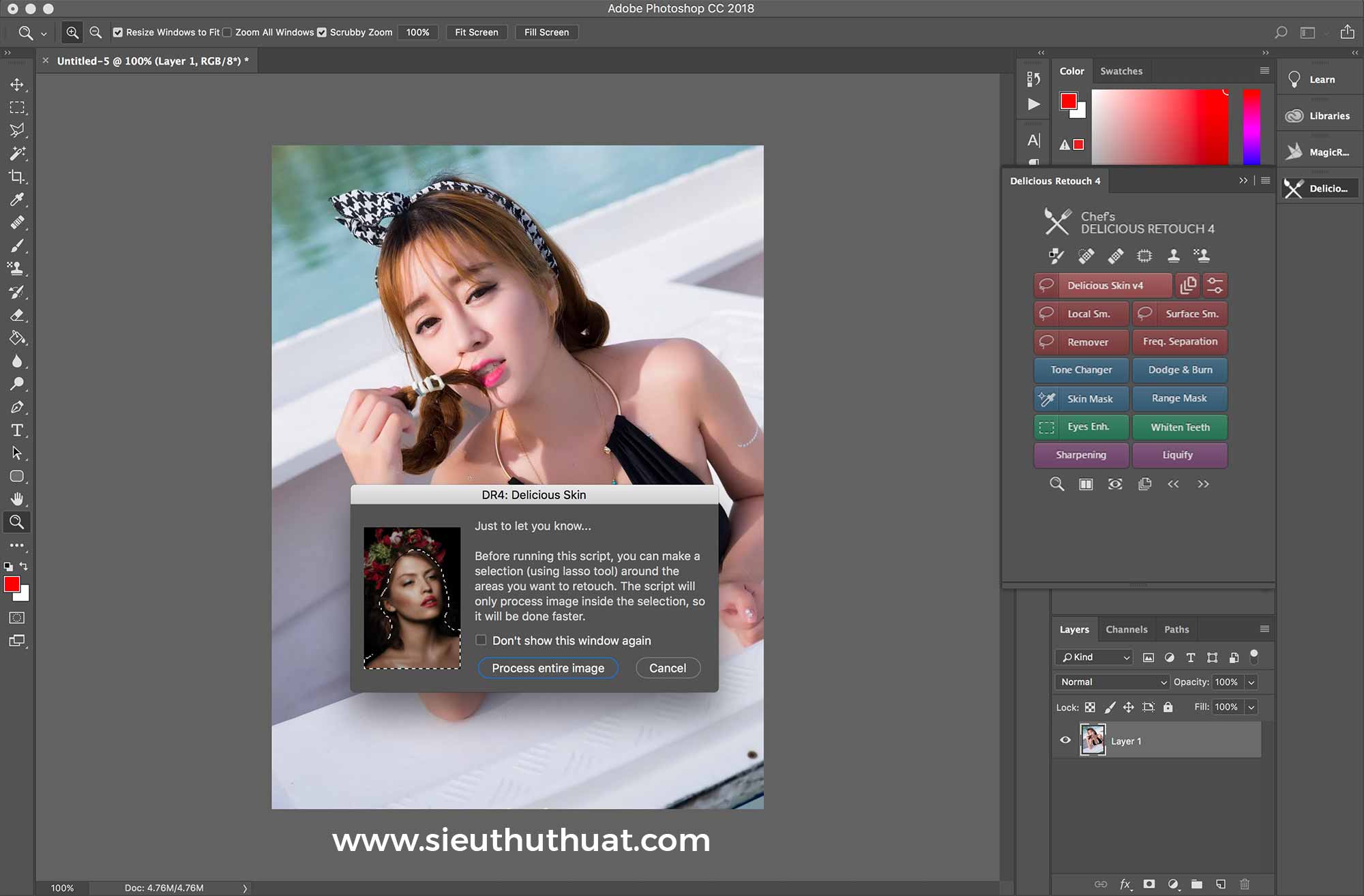Open the layer effects fx icon
1364x896 pixels.
(x=1126, y=884)
